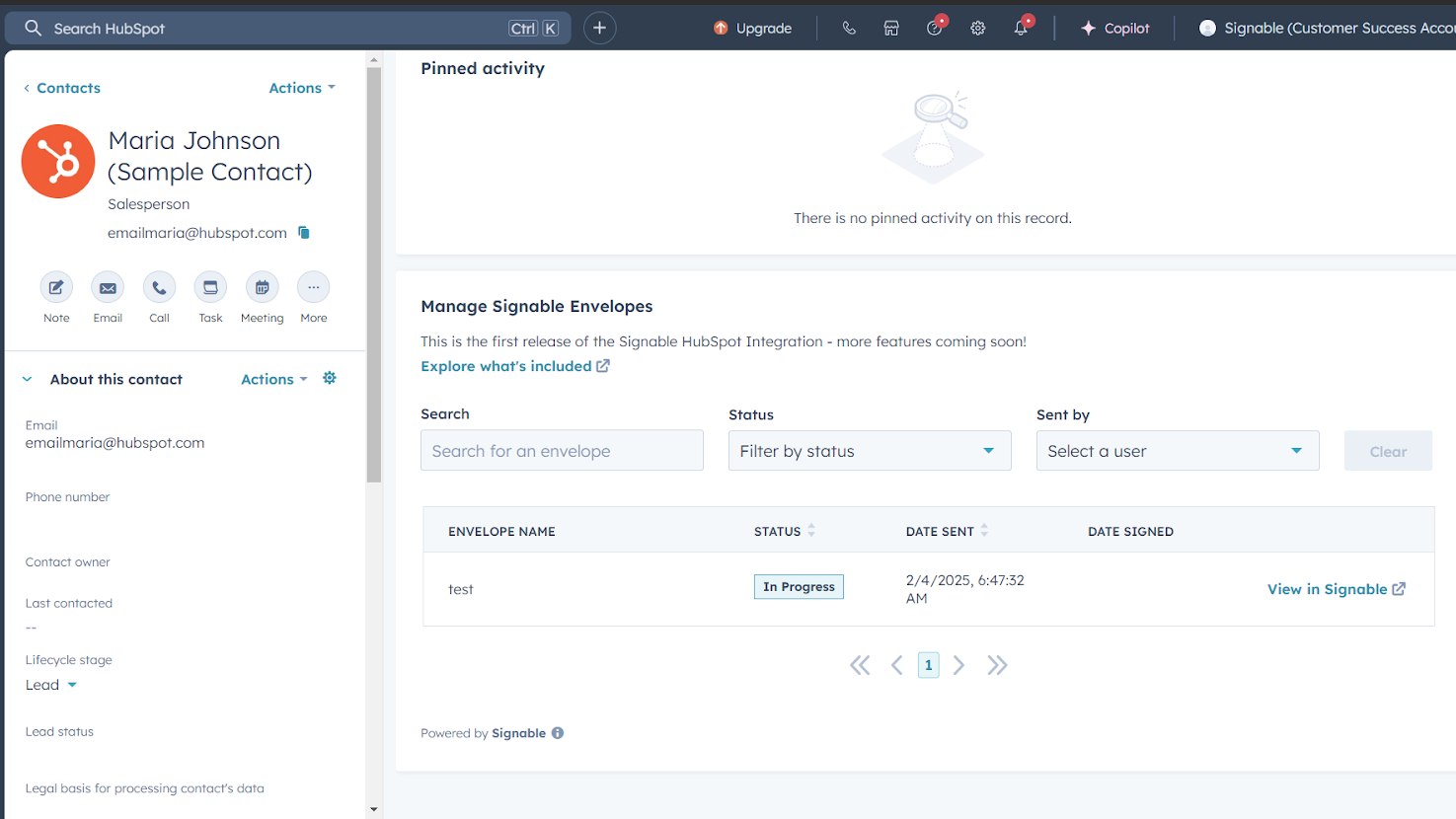Open the More actions ellipsis
The image size is (1456, 819).
click(313, 287)
